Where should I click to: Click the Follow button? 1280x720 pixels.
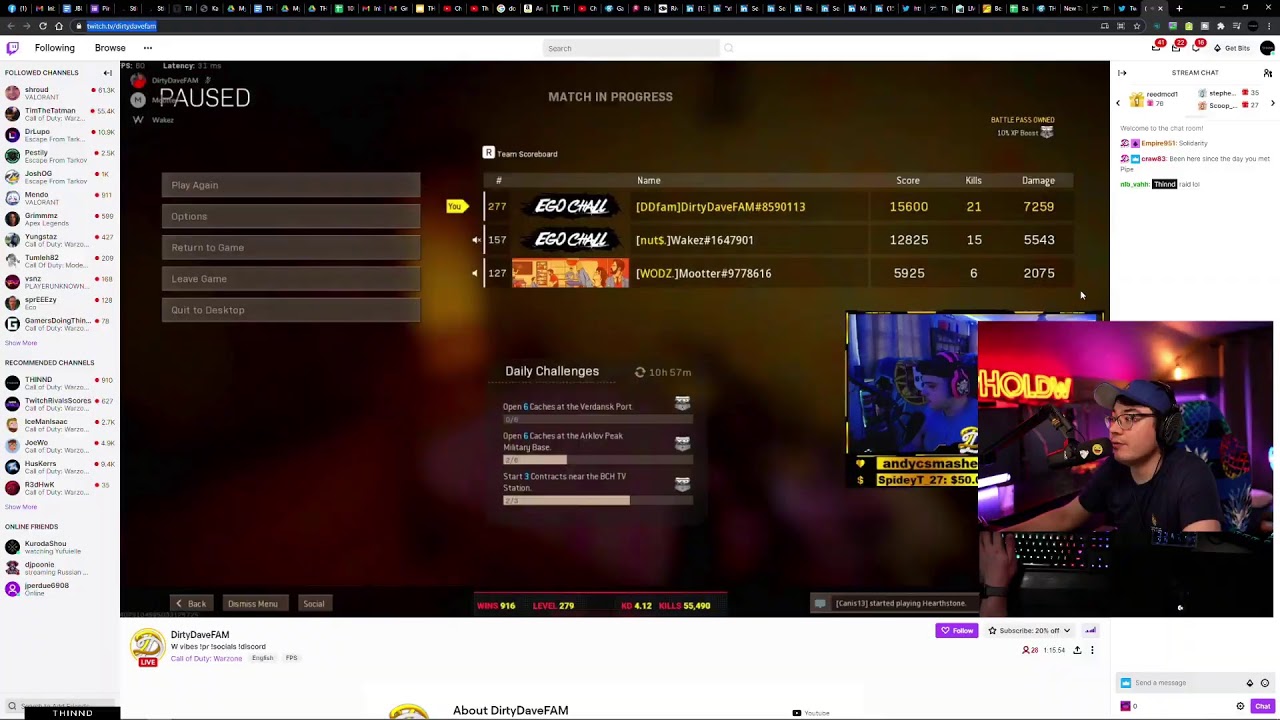point(957,630)
